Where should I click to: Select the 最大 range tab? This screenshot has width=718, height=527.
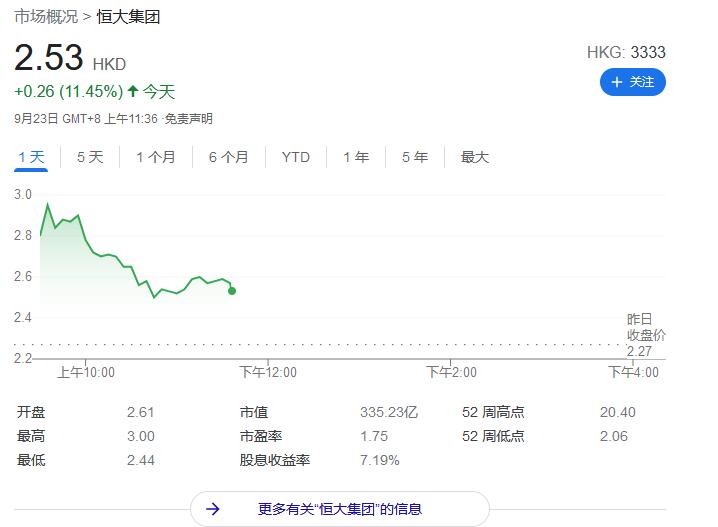coord(475,157)
